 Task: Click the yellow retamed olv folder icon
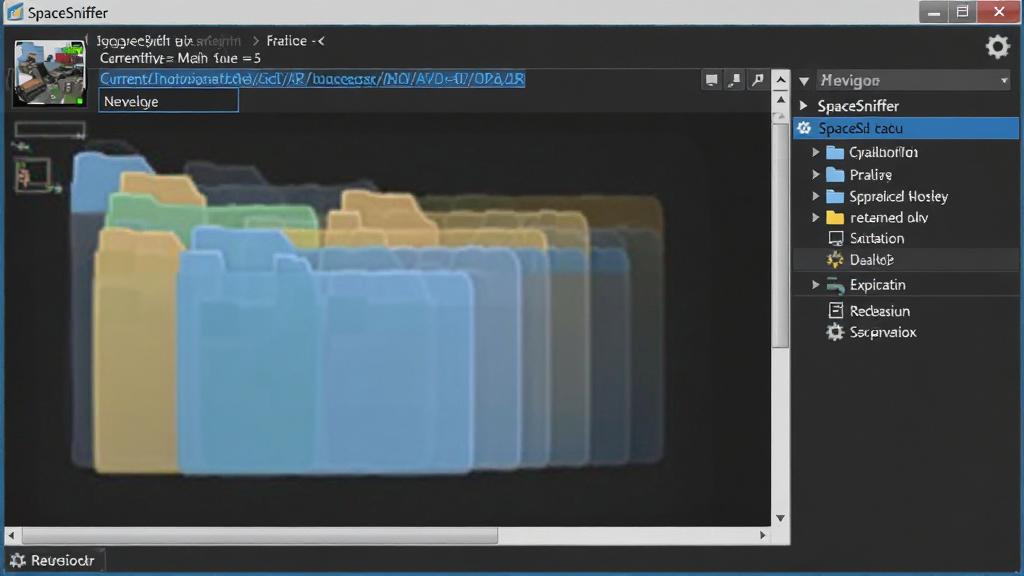[835, 217]
